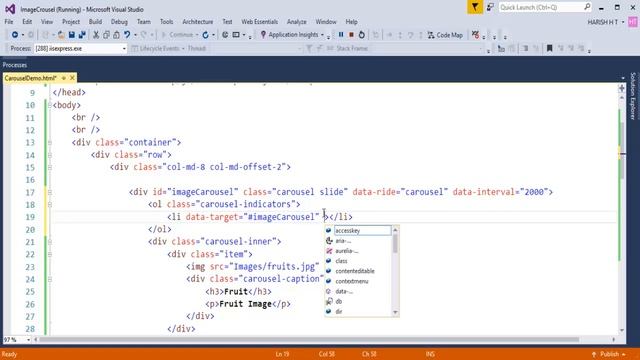Open the Tools menu
640x360 pixels.
[x=167, y=22]
